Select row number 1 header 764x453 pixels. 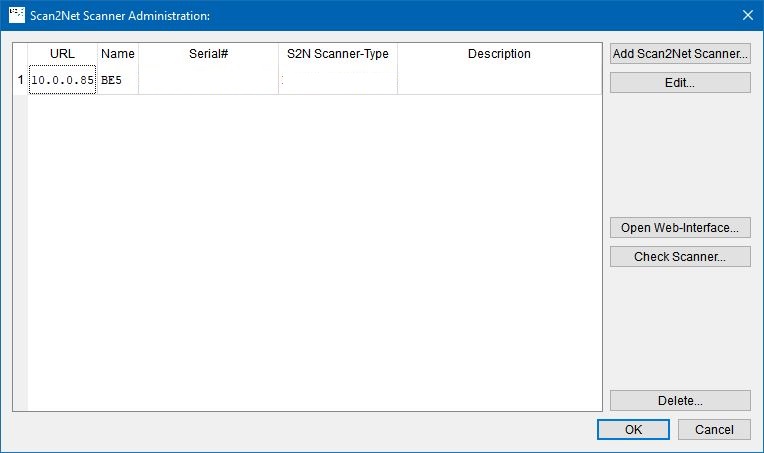(x=20, y=80)
